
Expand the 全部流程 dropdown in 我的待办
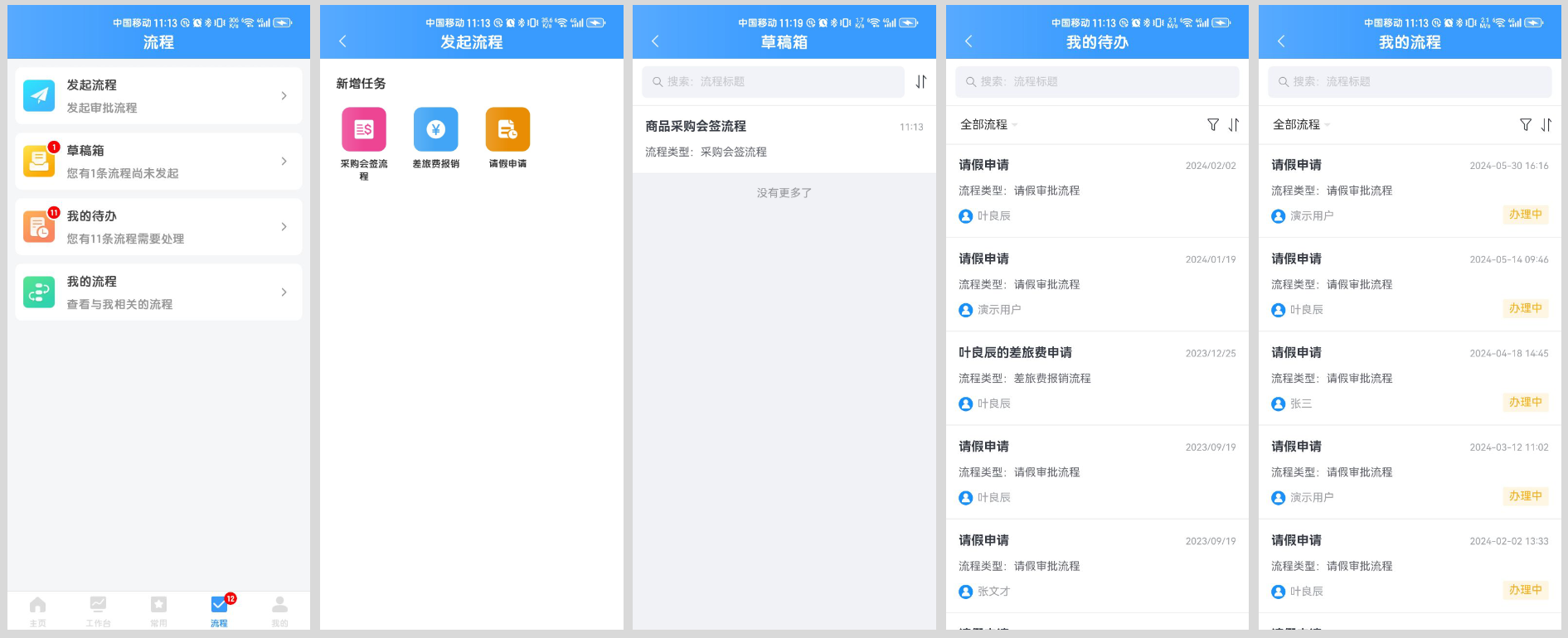click(988, 125)
